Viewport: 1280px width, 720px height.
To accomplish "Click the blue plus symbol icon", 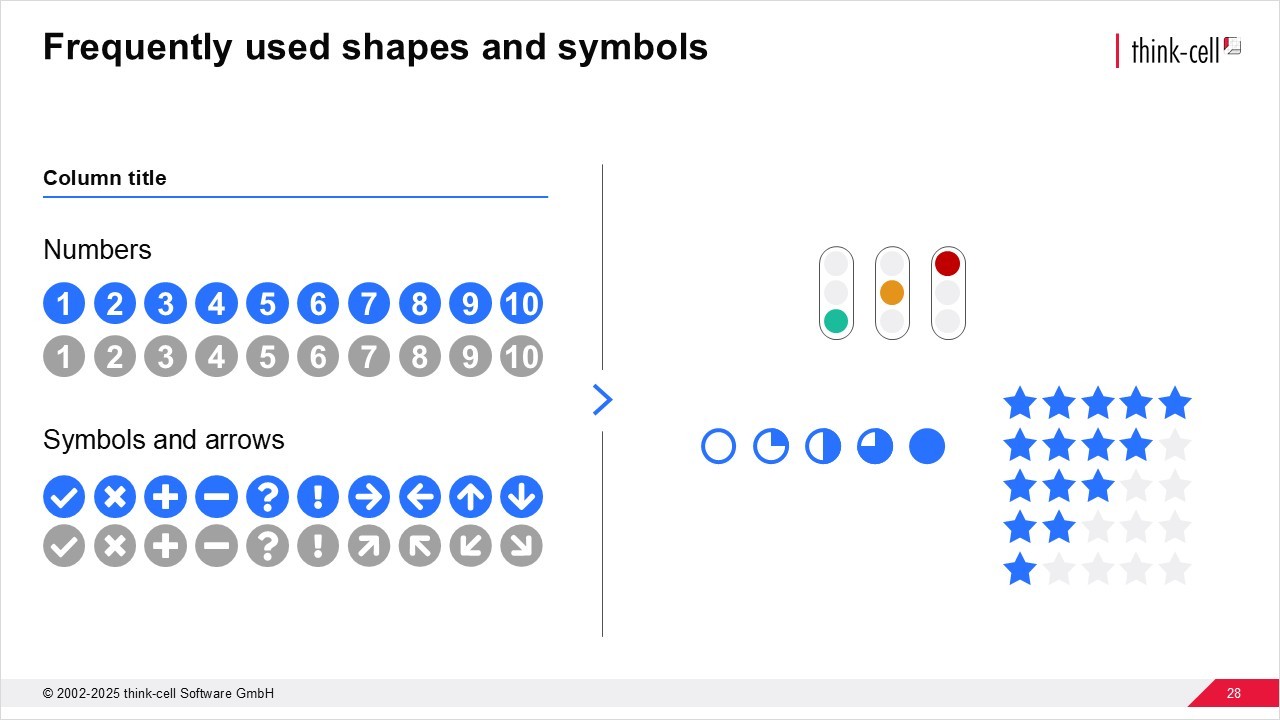I will click(165, 496).
